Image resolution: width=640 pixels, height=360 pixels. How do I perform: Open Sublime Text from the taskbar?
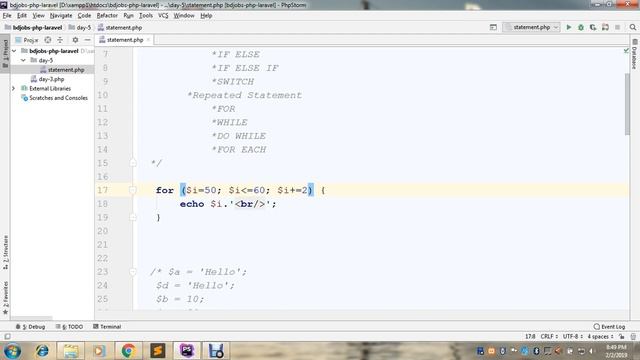coord(158,351)
